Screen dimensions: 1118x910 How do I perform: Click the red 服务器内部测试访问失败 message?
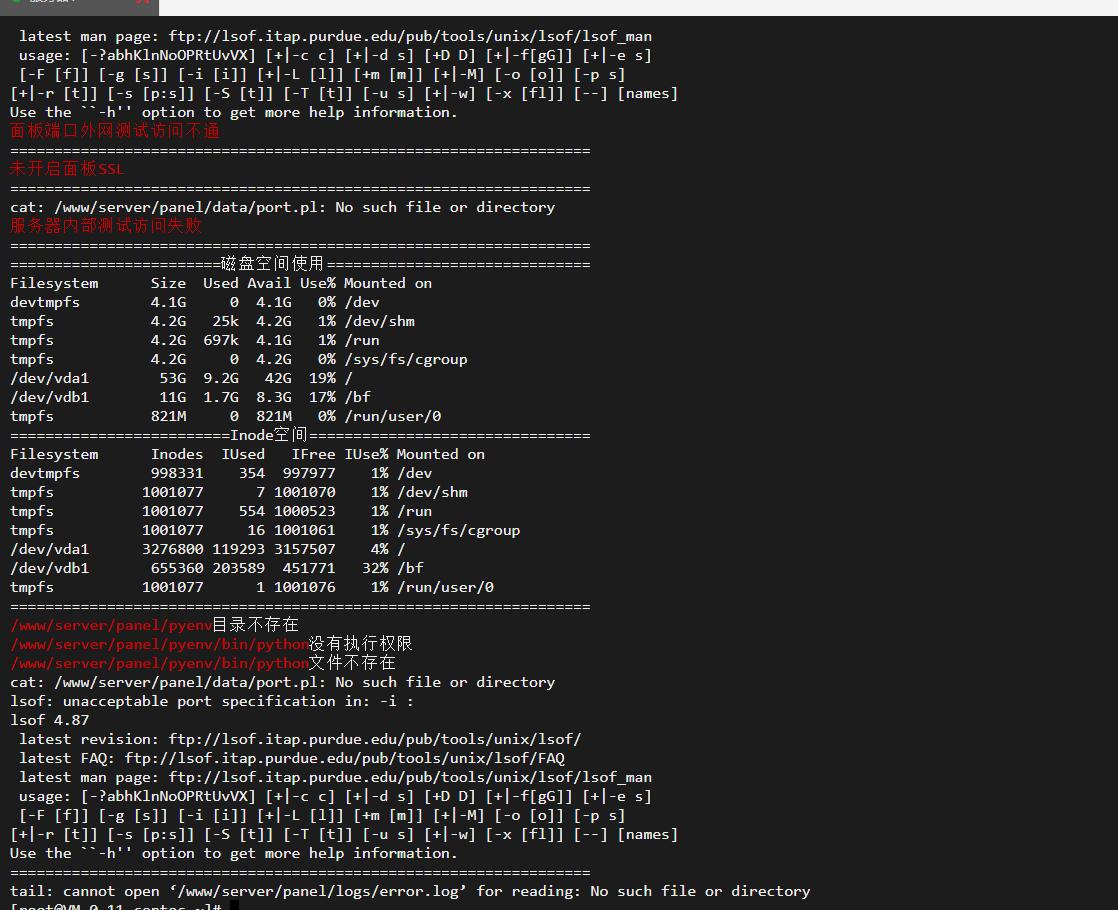click(106, 226)
